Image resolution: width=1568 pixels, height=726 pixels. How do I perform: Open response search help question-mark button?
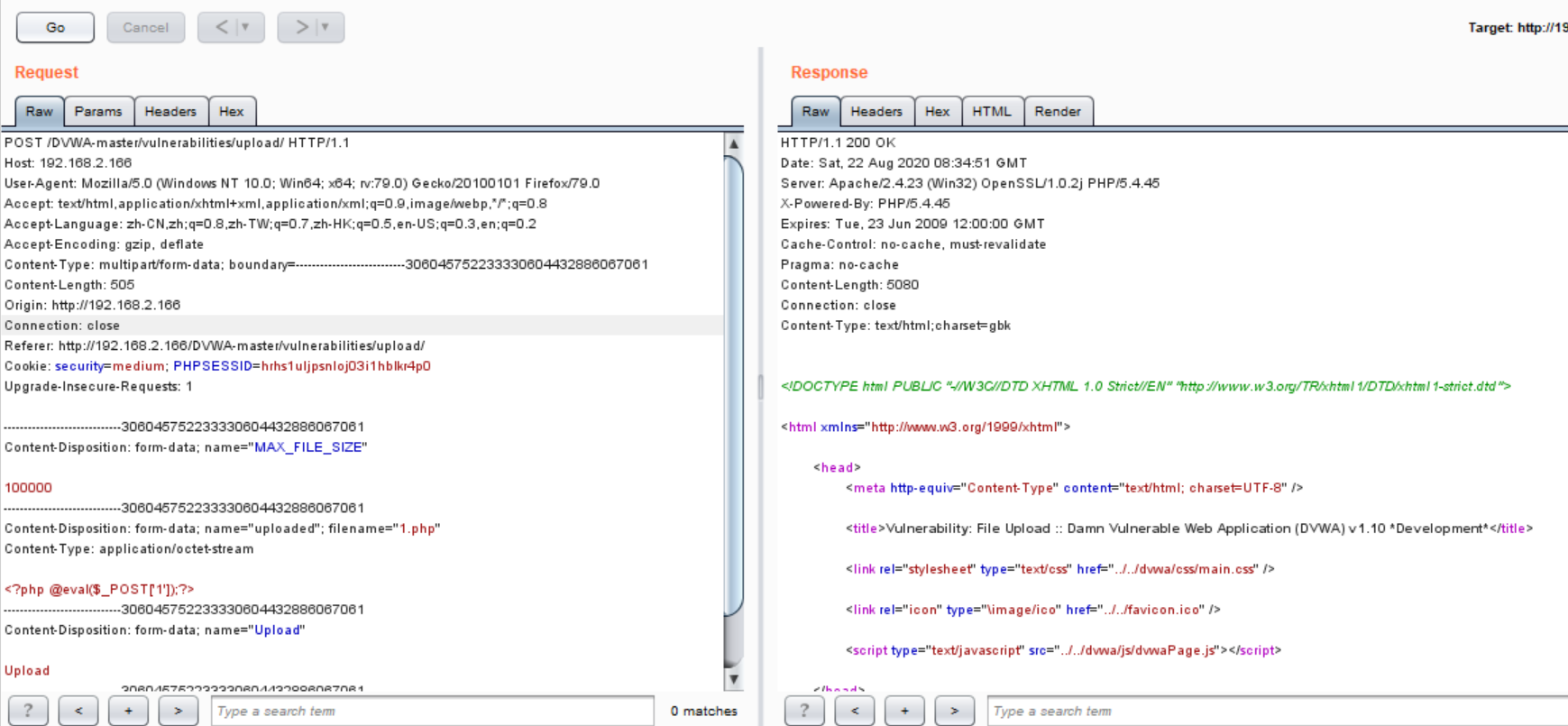[804, 711]
